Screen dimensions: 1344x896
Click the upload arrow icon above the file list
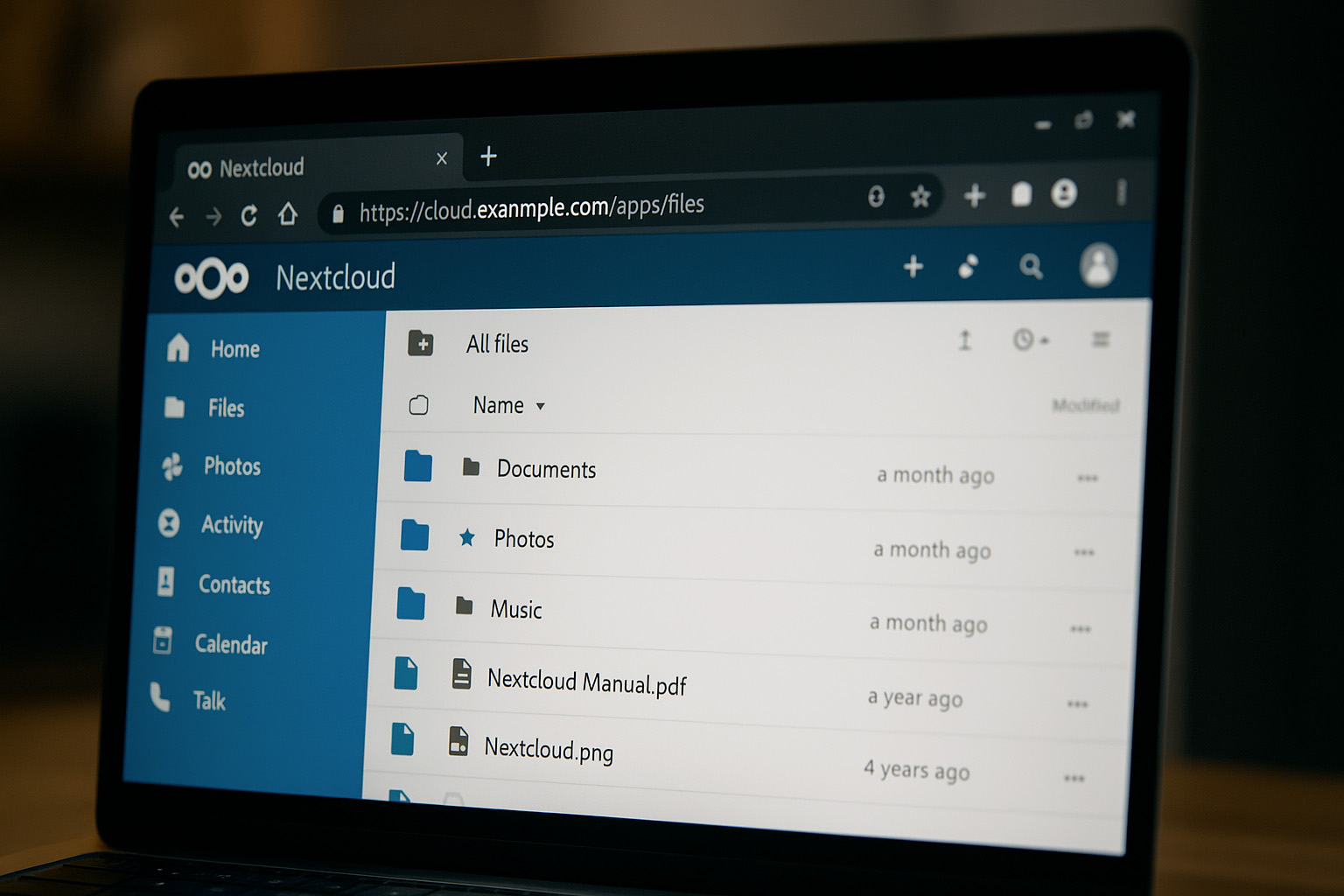(x=964, y=341)
